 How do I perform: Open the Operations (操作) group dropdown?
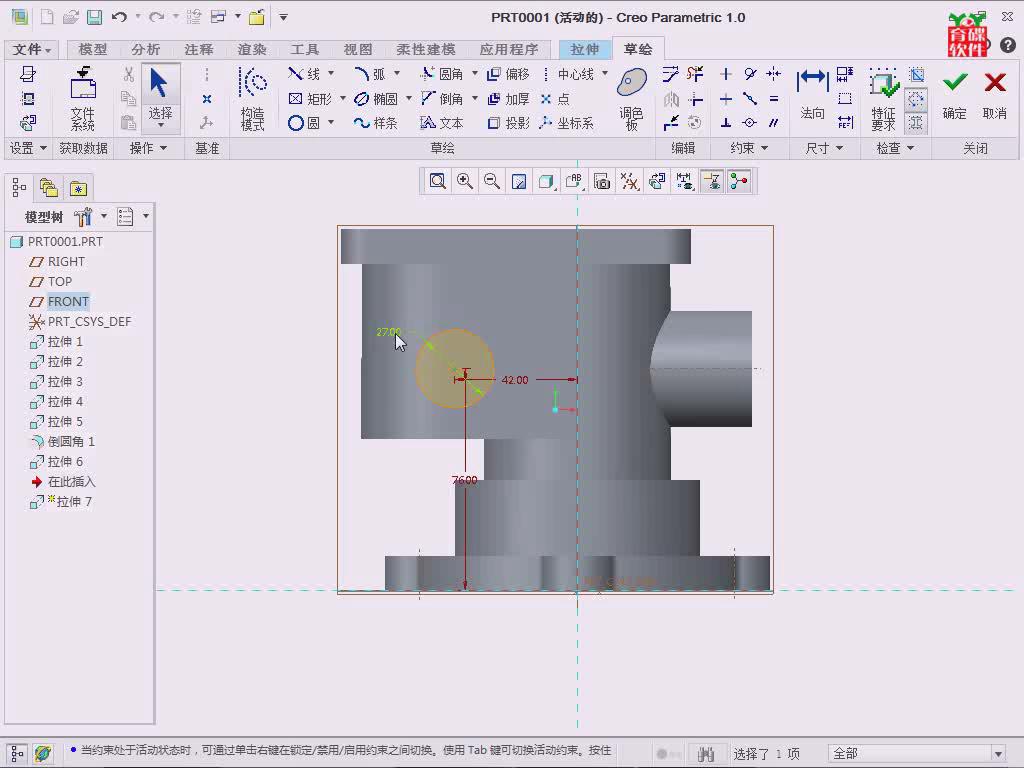click(x=148, y=148)
